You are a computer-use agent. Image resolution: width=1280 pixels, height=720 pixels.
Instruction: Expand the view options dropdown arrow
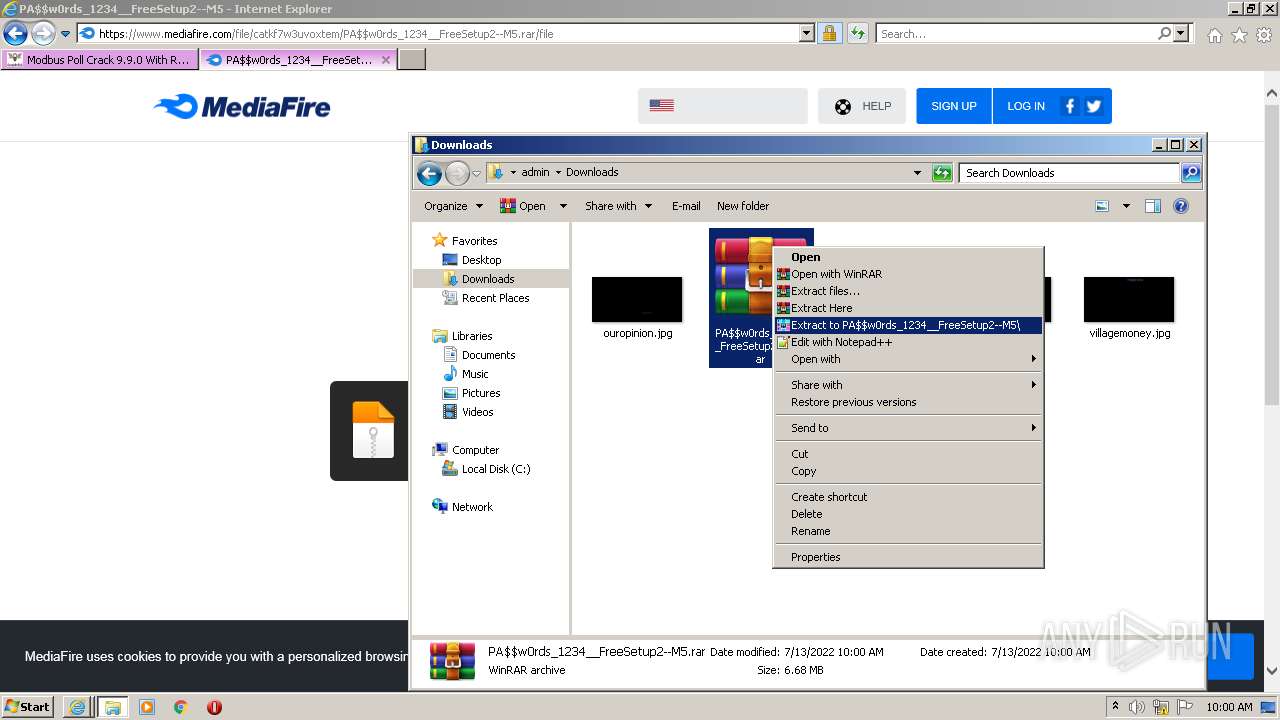(1126, 206)
